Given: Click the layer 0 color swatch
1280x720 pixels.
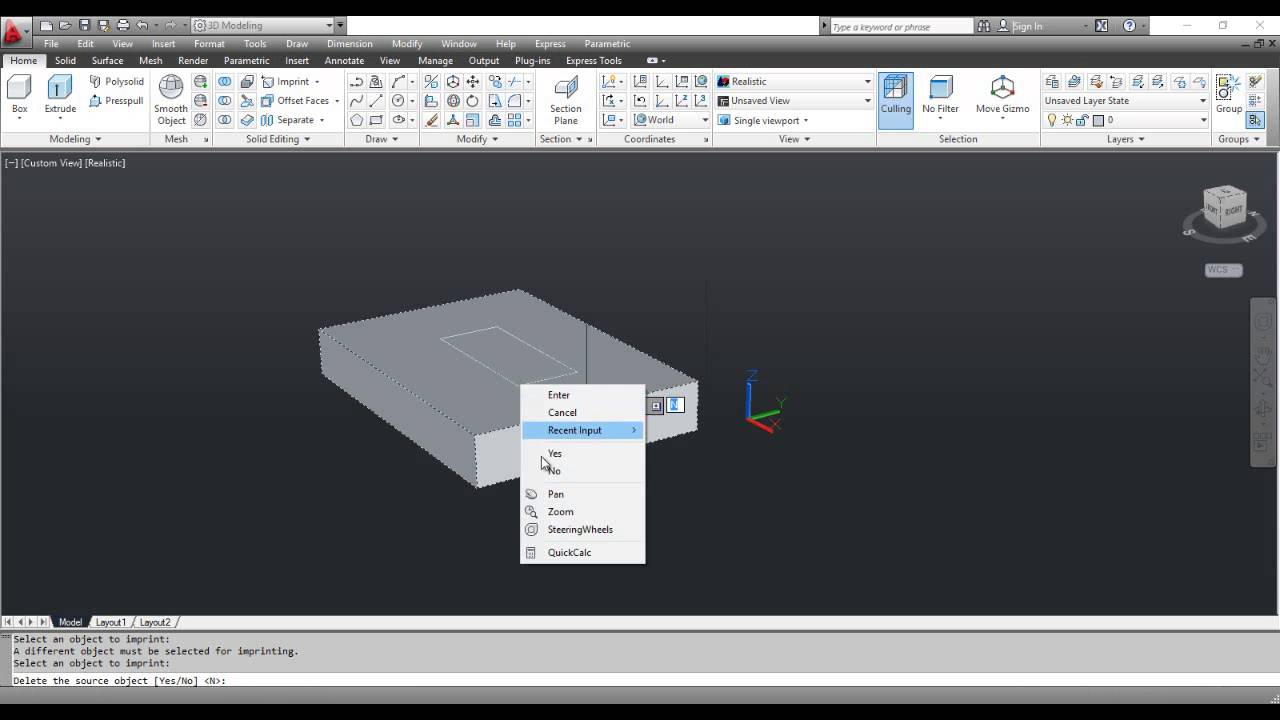Looking at the screenshot, I should tap(1098, 120).
